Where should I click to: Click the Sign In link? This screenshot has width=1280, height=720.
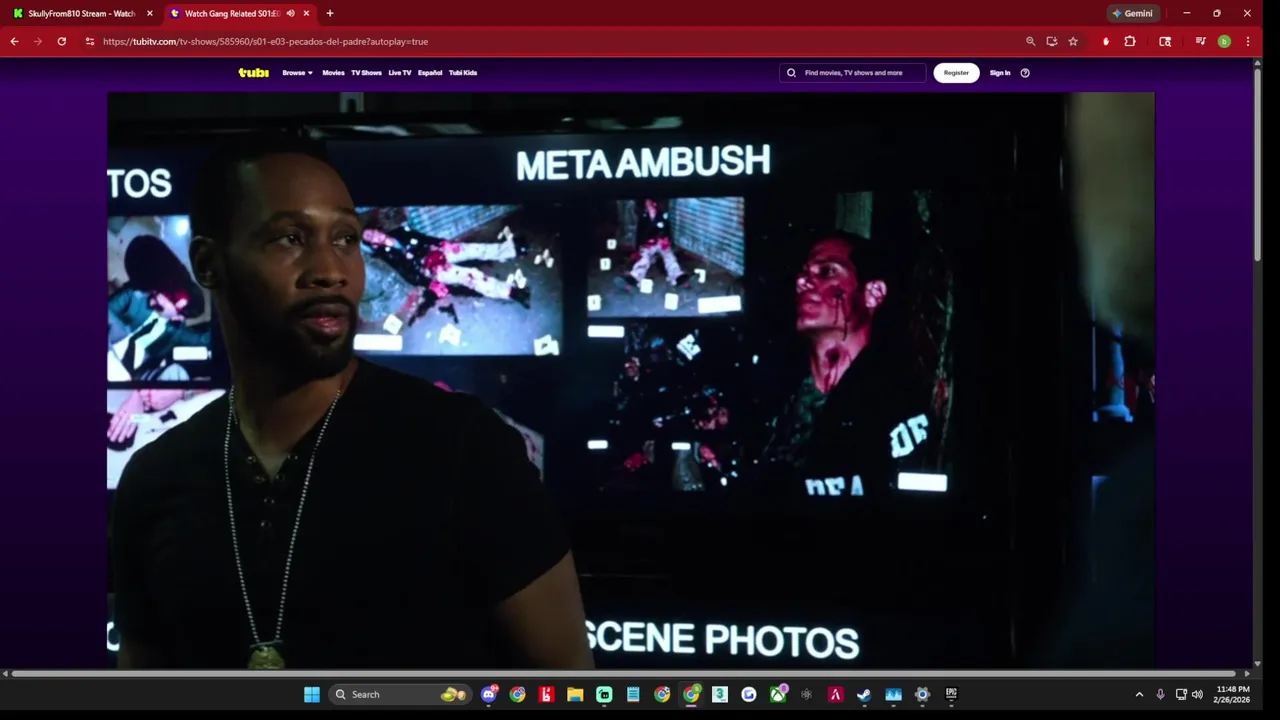click(1000, 72)
